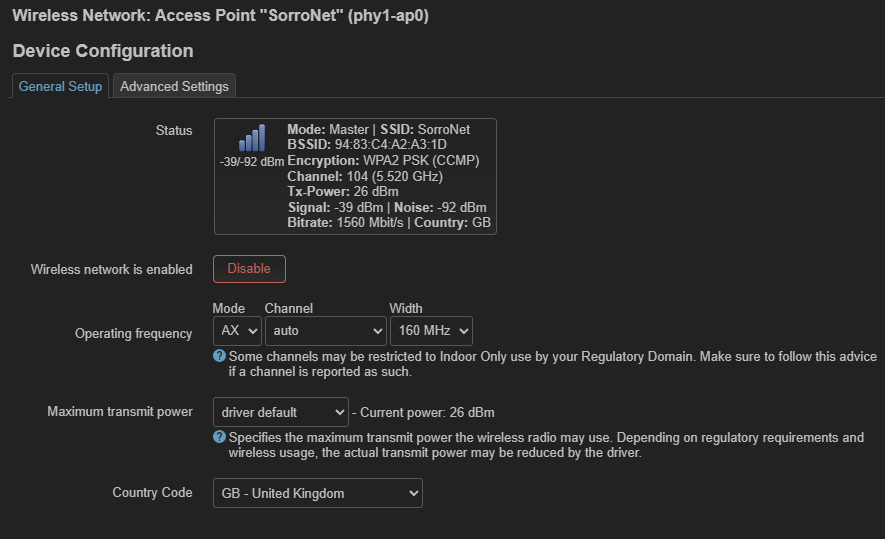Open the driver default transmit power dropdown
This screenshot has width=885, height=539.
(280, 411)
